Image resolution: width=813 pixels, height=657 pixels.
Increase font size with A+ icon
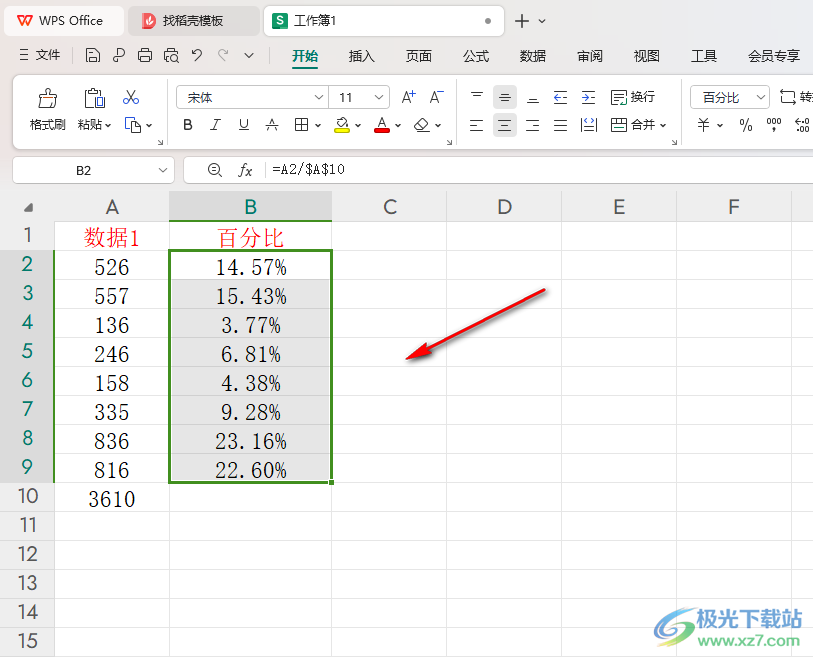pos(409,97)
